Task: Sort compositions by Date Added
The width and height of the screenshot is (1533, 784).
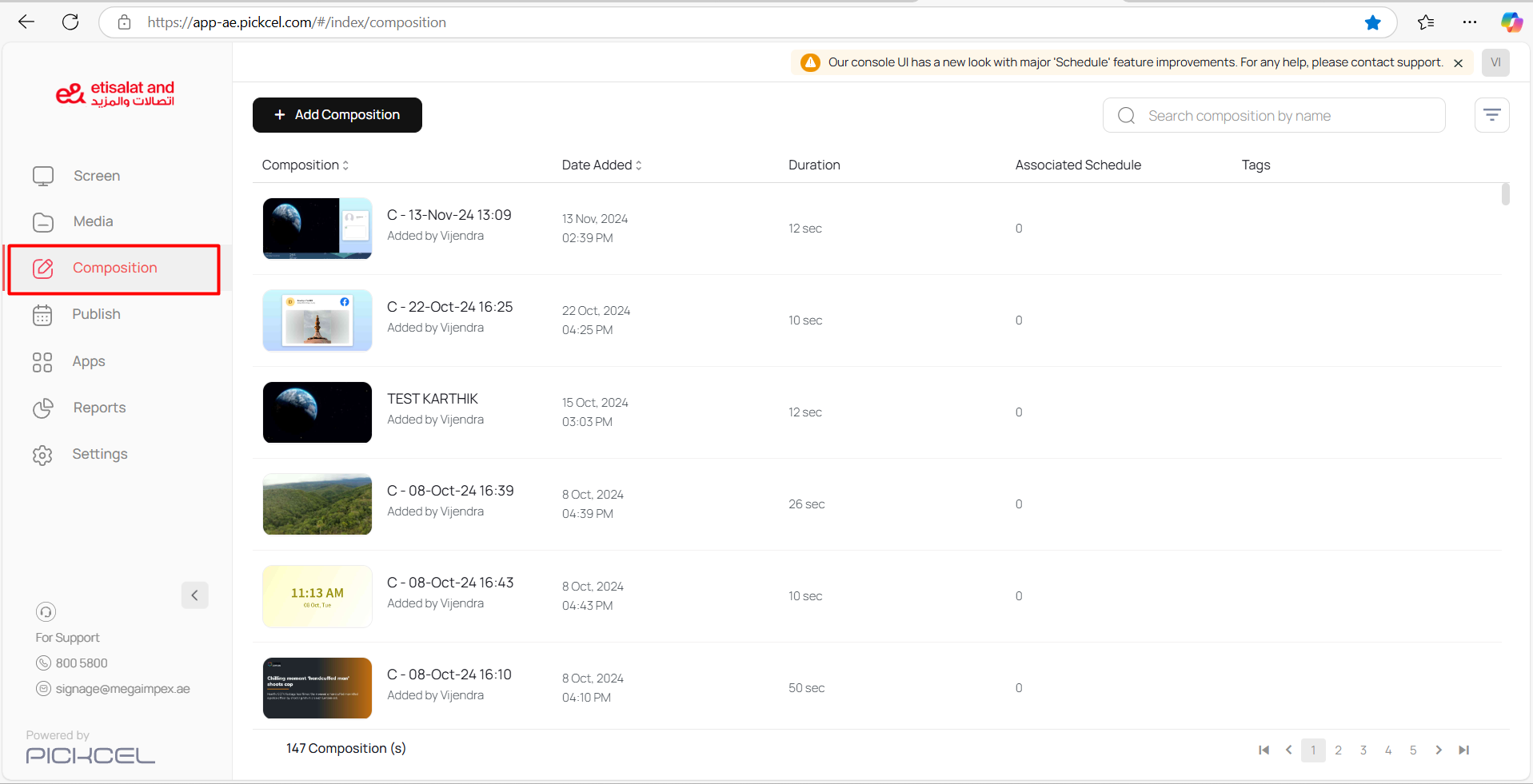Action: point(601,165)
